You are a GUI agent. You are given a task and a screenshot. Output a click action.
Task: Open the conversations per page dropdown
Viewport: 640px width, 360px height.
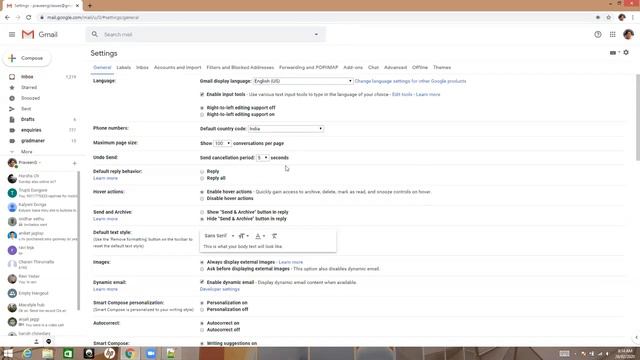coord(222,143)
